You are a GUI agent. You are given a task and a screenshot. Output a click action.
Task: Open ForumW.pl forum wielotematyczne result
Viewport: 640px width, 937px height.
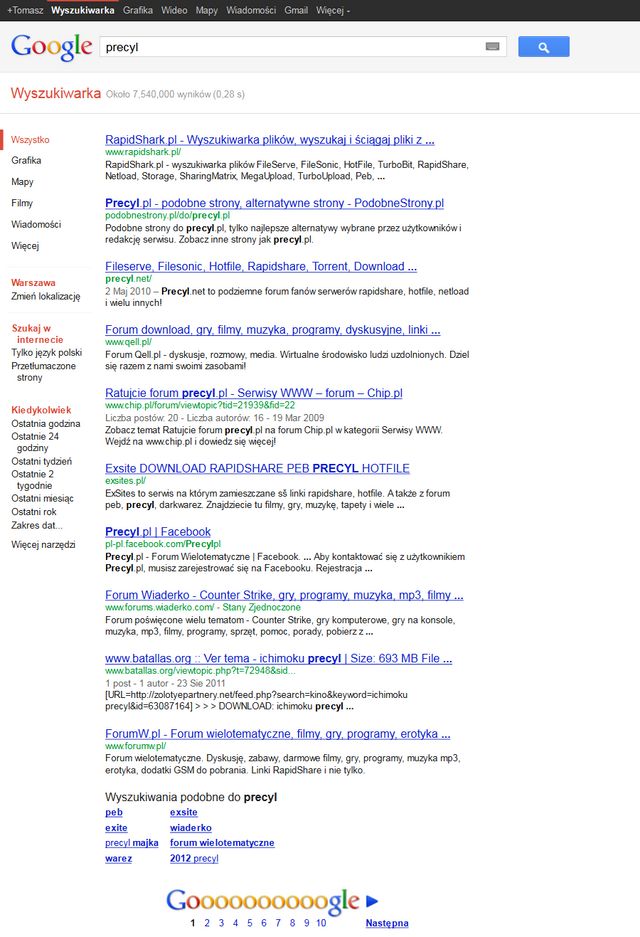click(278, 734)
